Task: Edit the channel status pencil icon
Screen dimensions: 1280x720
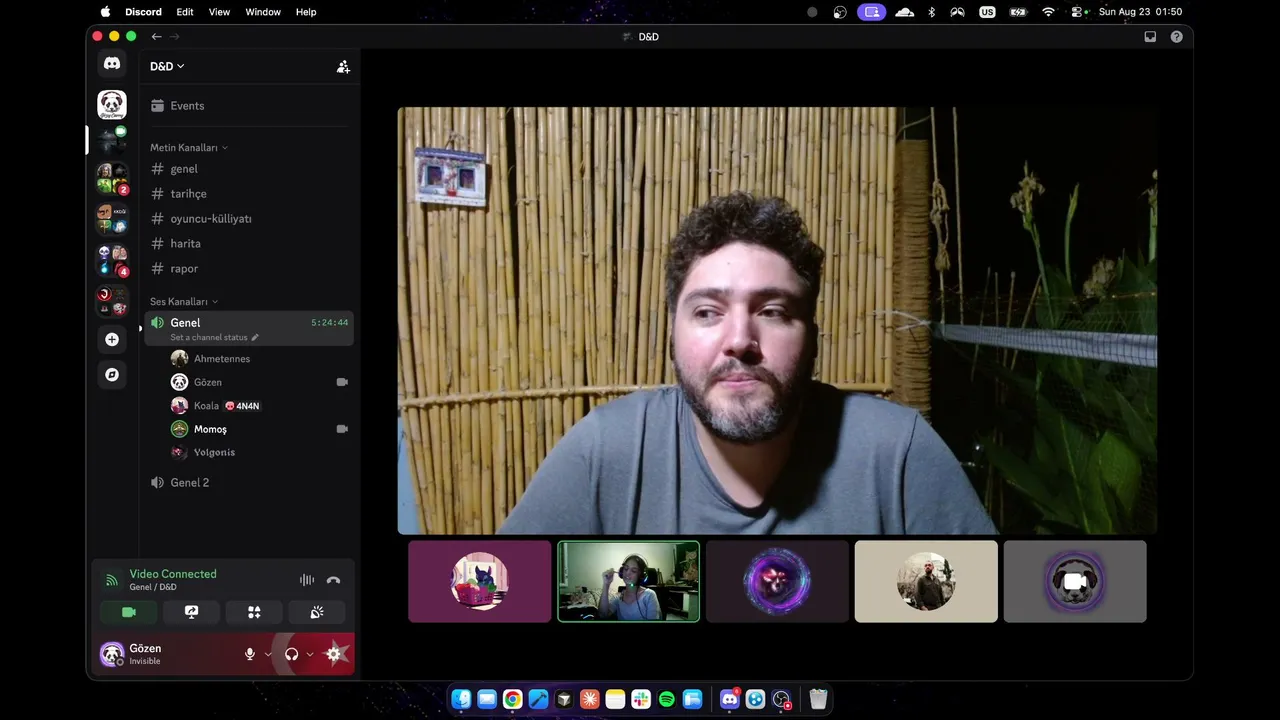Action: coord(255,338)
